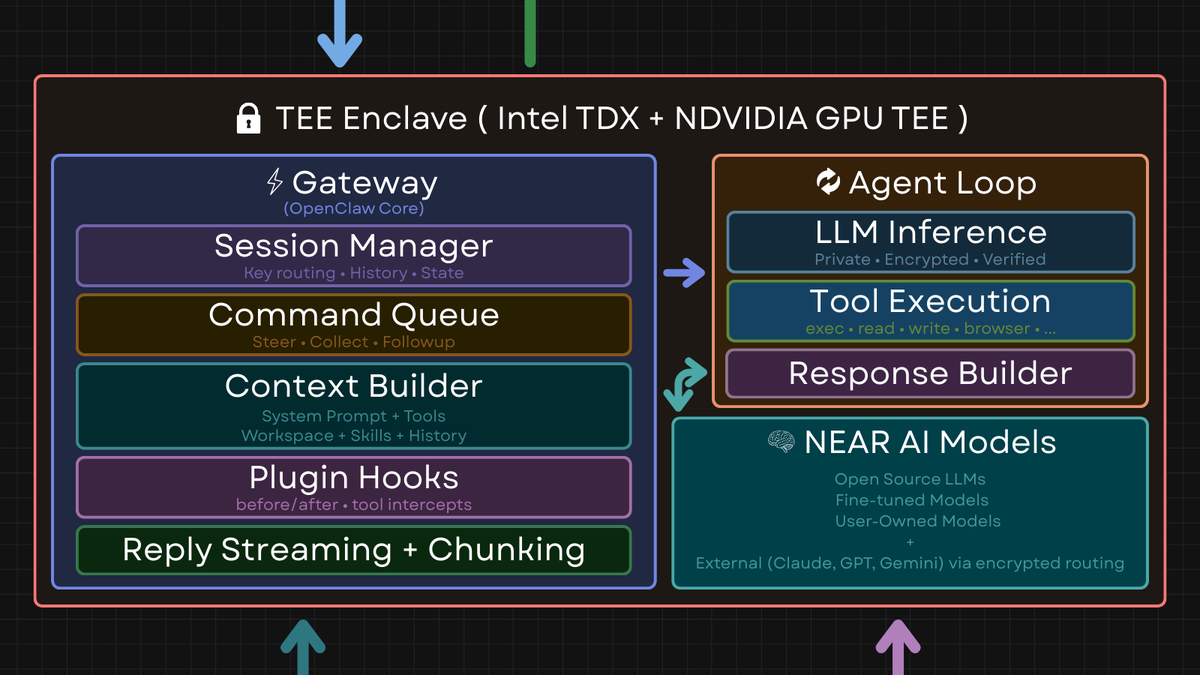Select the TEE Enclave title text

point(621,119)
